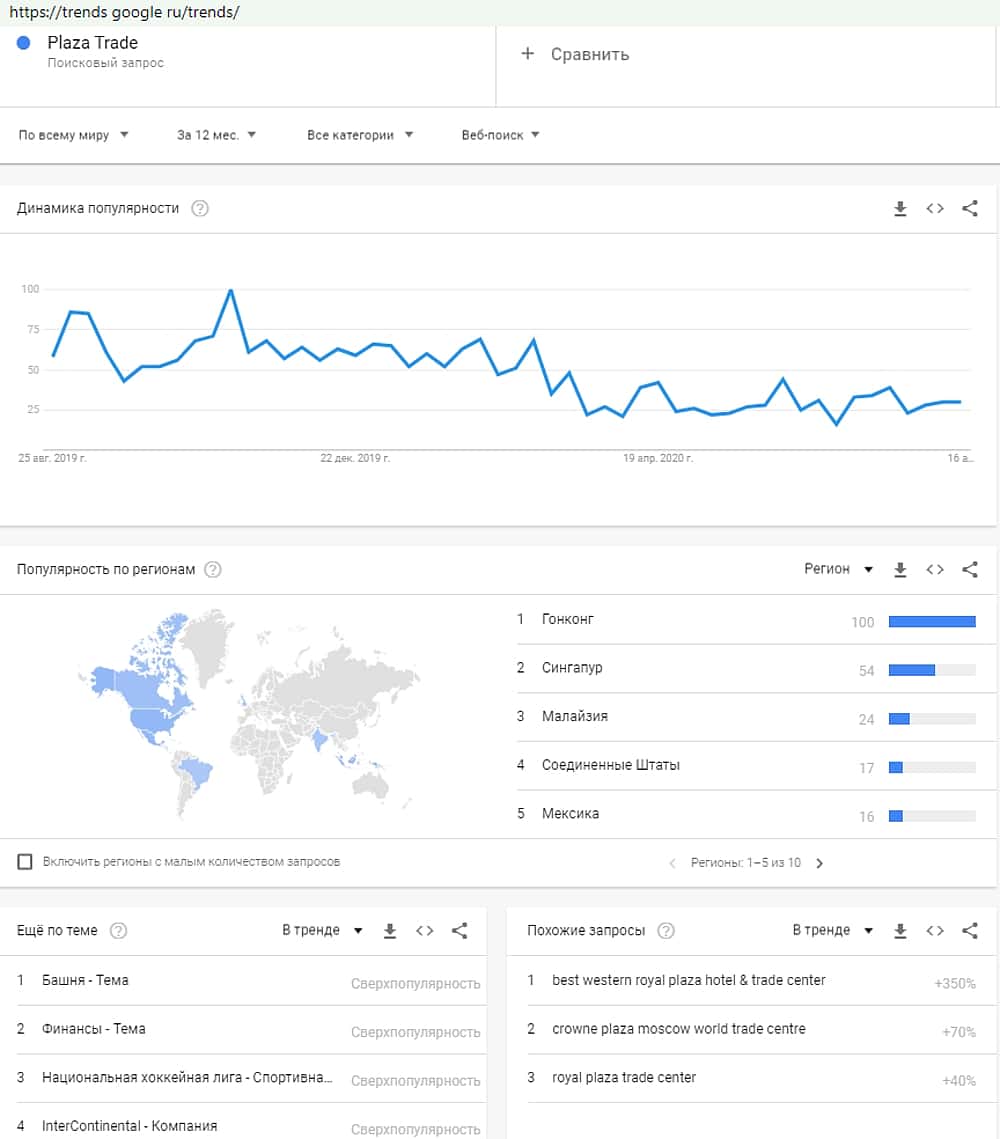This screenshot has height=1139, width=1000.
Task: Share the Динамика популярности chart
Action: point(969,209)
